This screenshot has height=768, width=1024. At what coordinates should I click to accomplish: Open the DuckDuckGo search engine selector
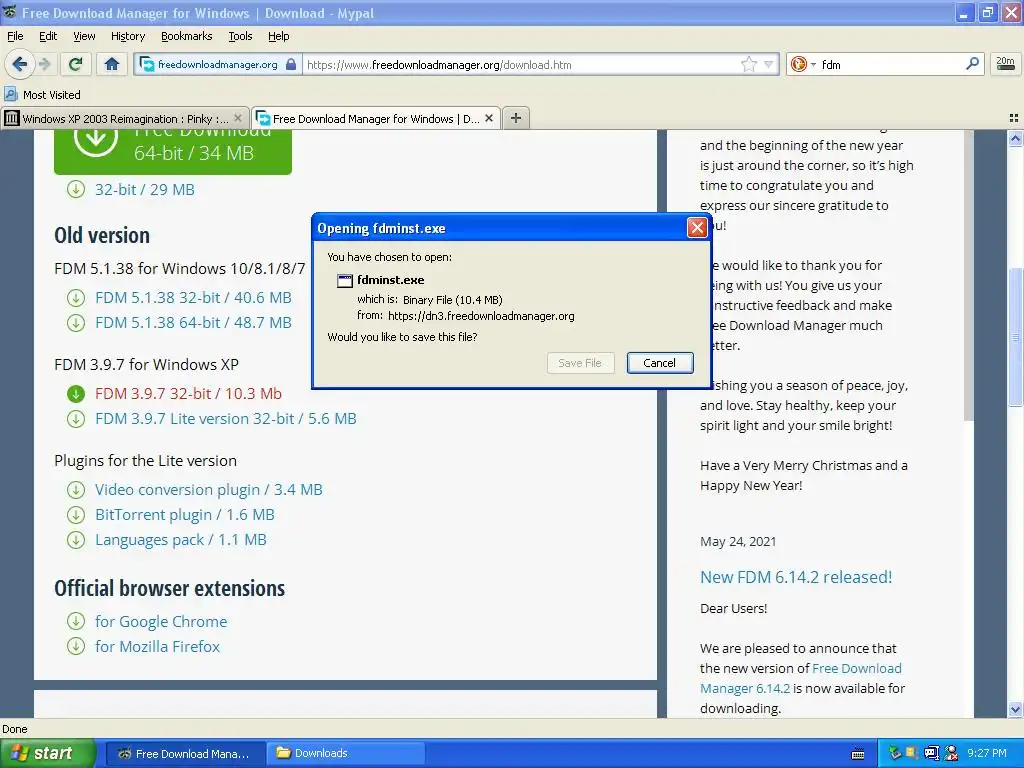click(x=803, y=64)
